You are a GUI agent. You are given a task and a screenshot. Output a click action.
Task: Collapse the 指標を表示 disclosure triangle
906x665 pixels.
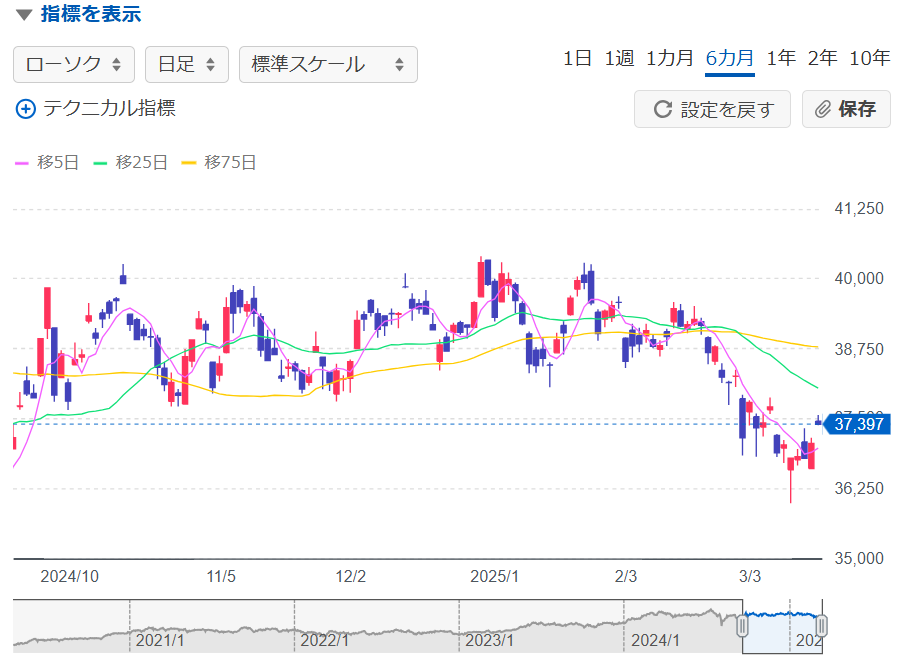click(24, 15)
